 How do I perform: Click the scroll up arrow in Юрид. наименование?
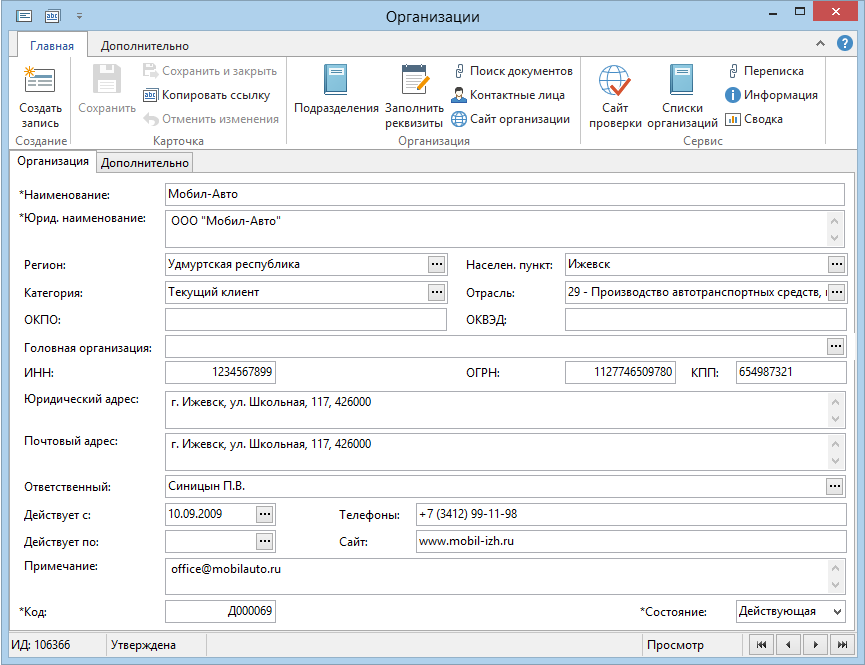835,221
